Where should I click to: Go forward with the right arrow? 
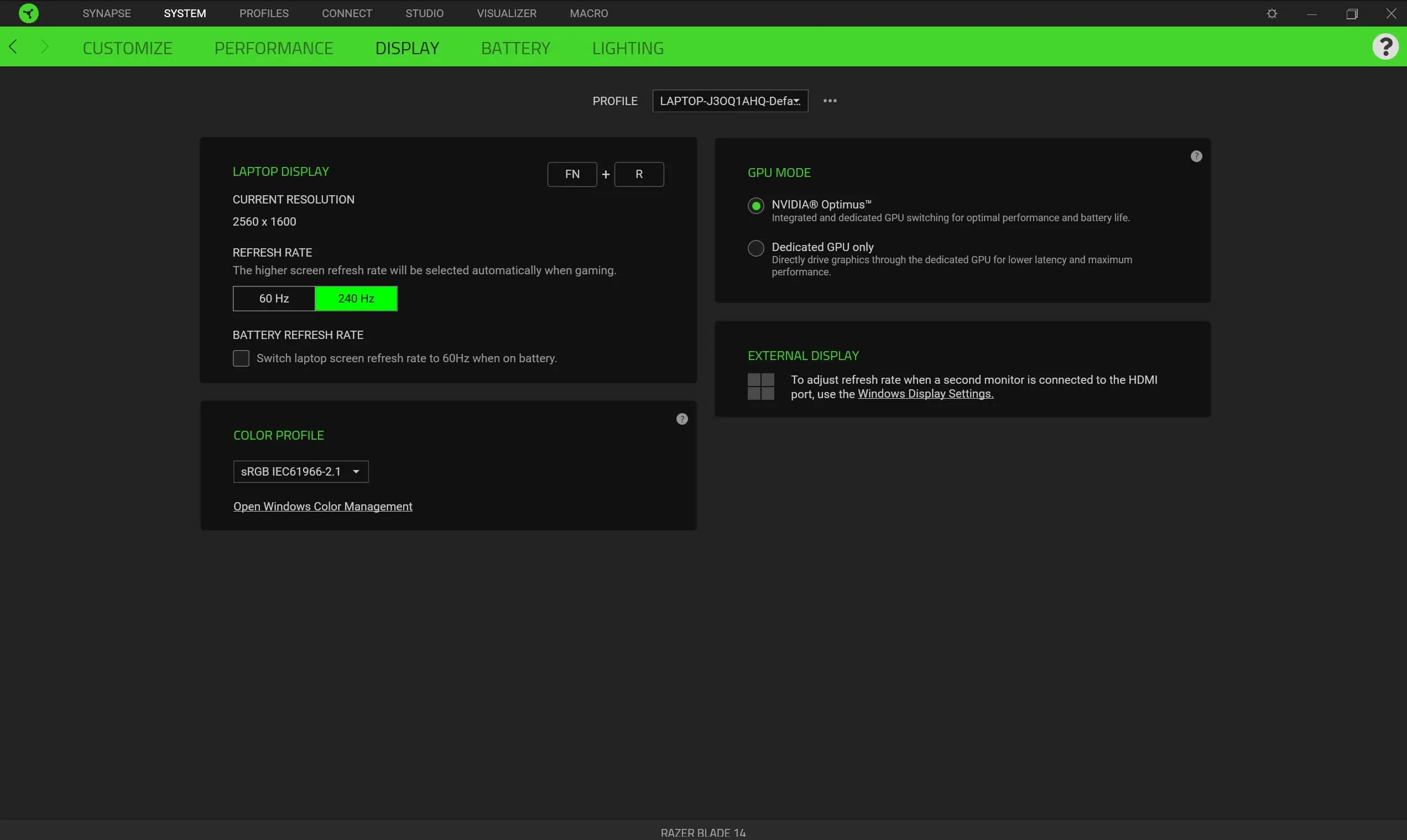pyautogui.click(x=45, y=46)
